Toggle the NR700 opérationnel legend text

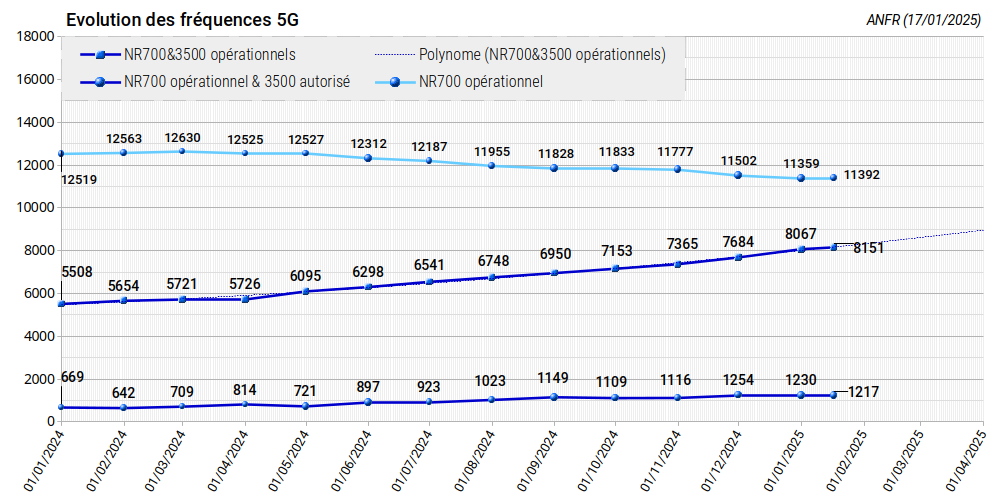click(x=481, y=83)
